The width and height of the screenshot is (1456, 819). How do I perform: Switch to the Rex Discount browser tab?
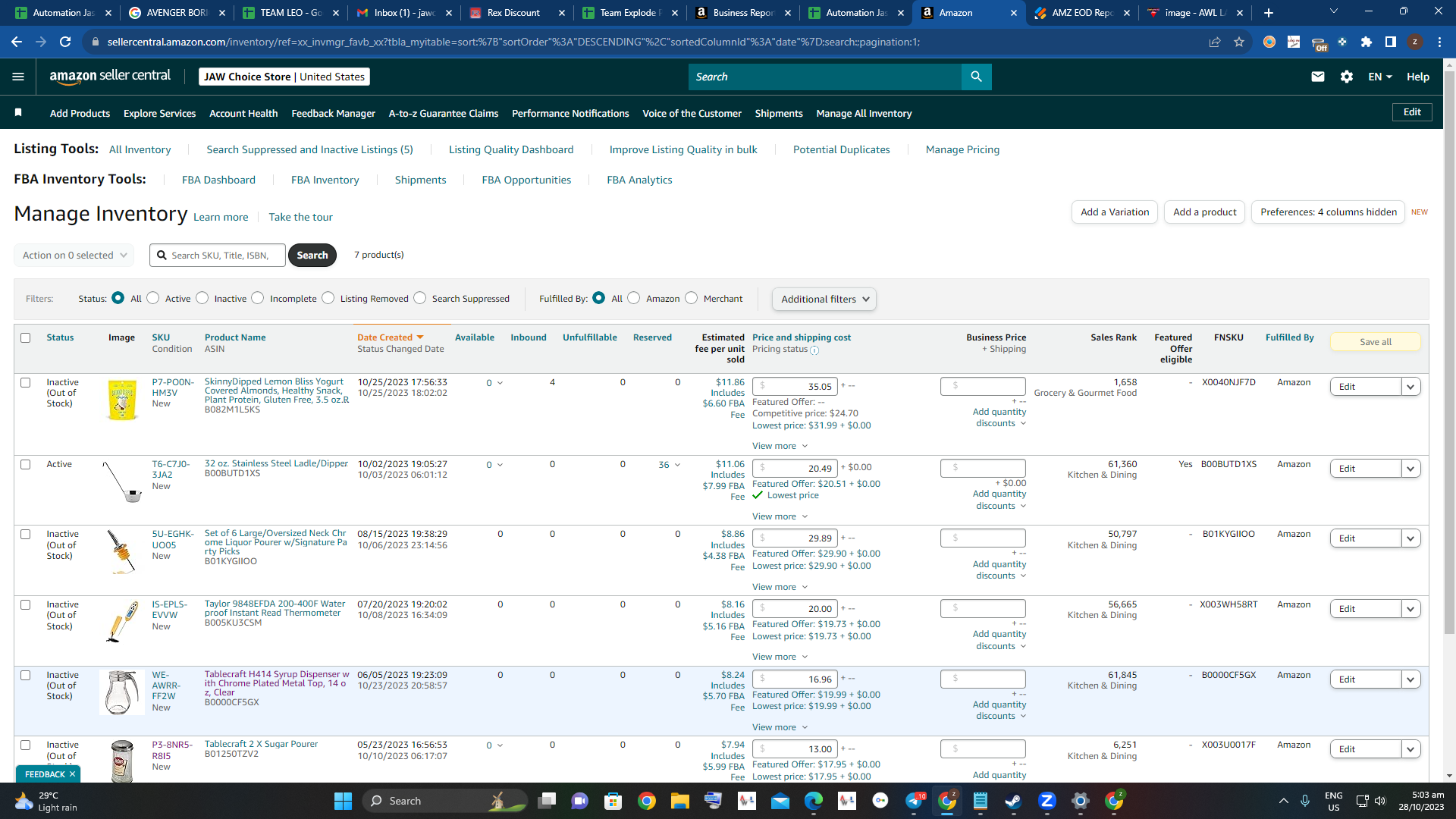(517, 13)
